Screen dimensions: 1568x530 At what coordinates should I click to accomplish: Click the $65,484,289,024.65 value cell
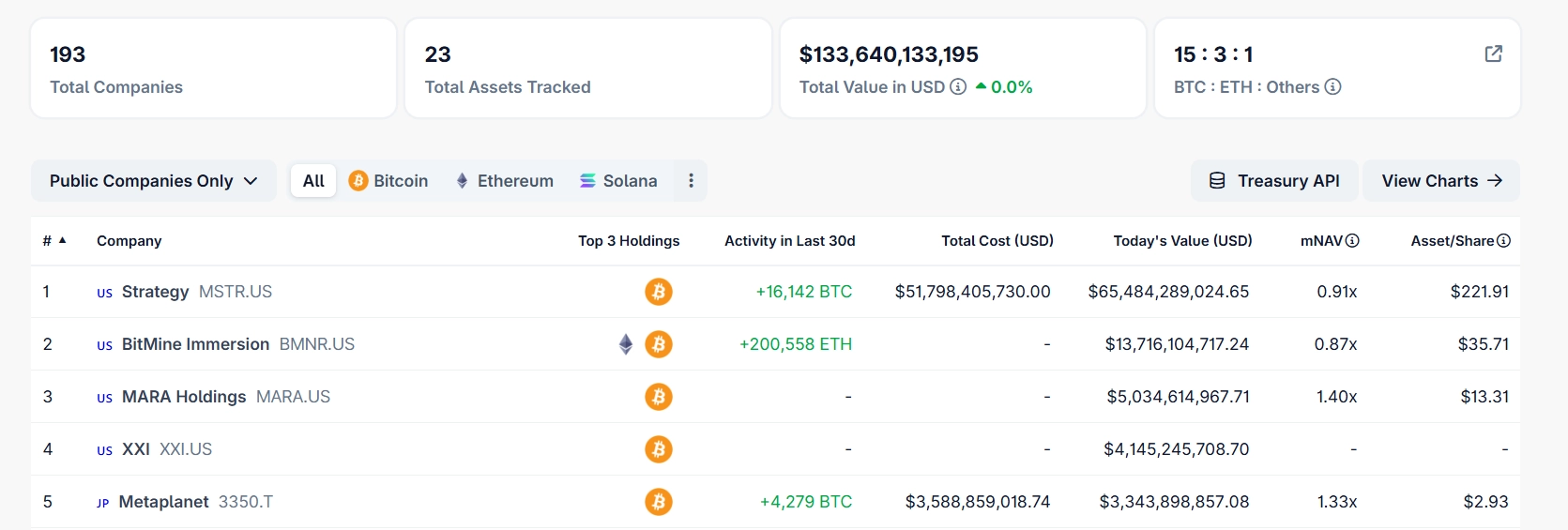1168,292
